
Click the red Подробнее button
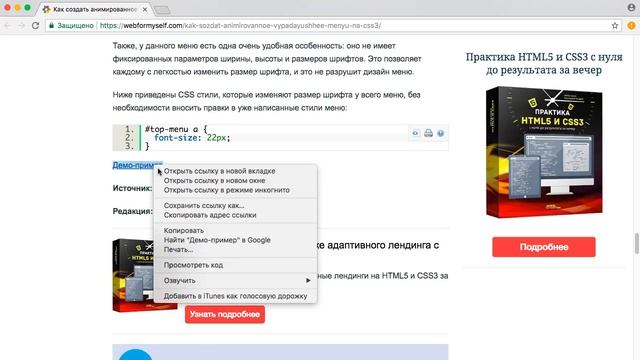tap(544, 247)
